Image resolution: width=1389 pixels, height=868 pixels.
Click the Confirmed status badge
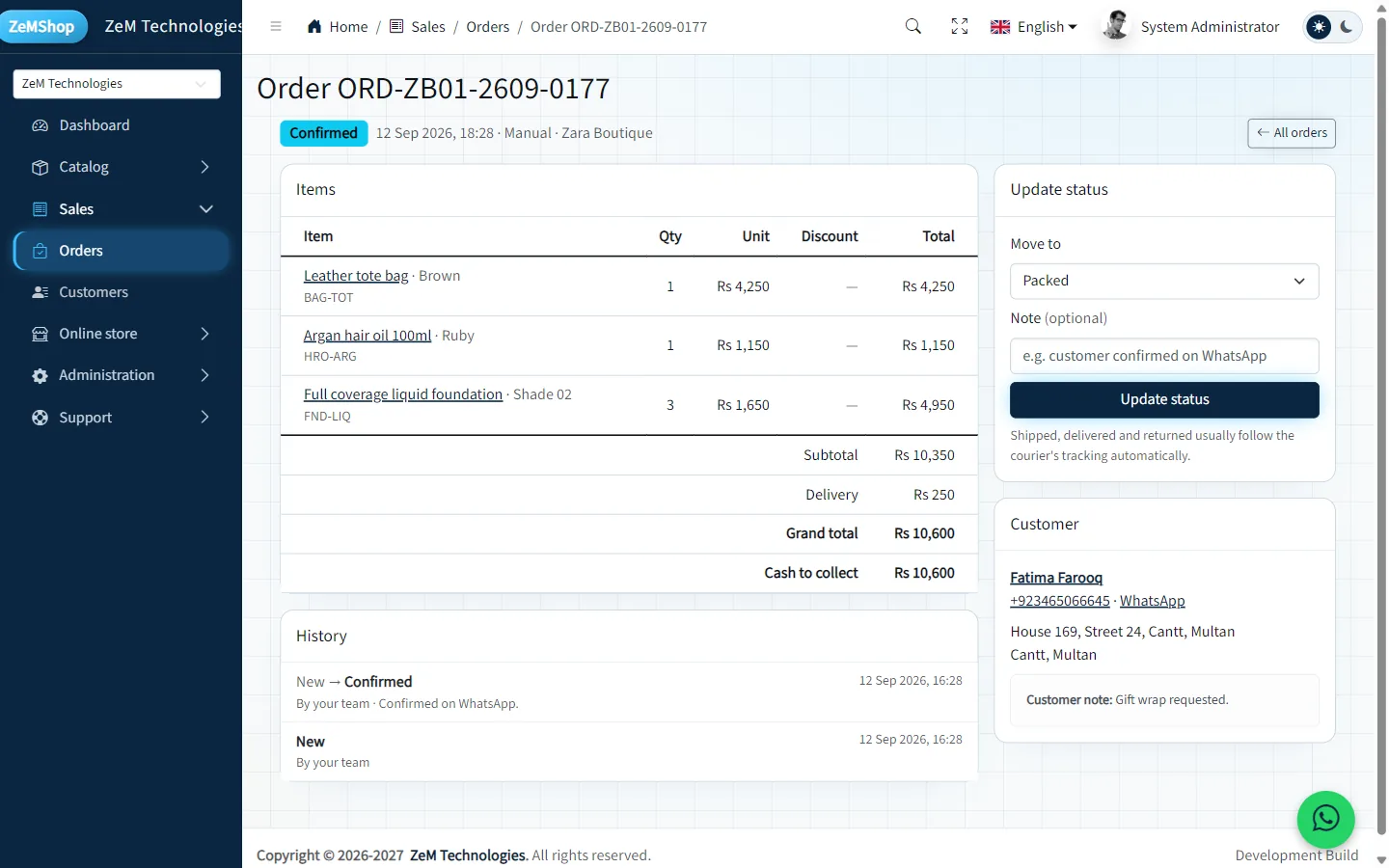pos(324,133)
